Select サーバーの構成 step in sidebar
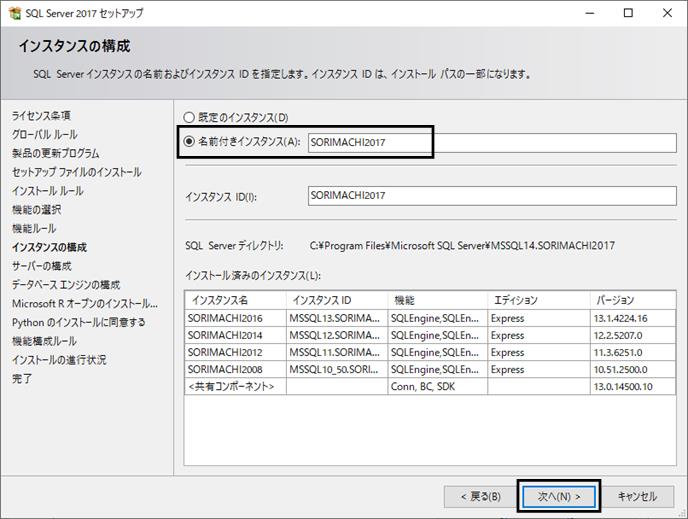Viewport: 688px width, 519px height. (42, 266)
